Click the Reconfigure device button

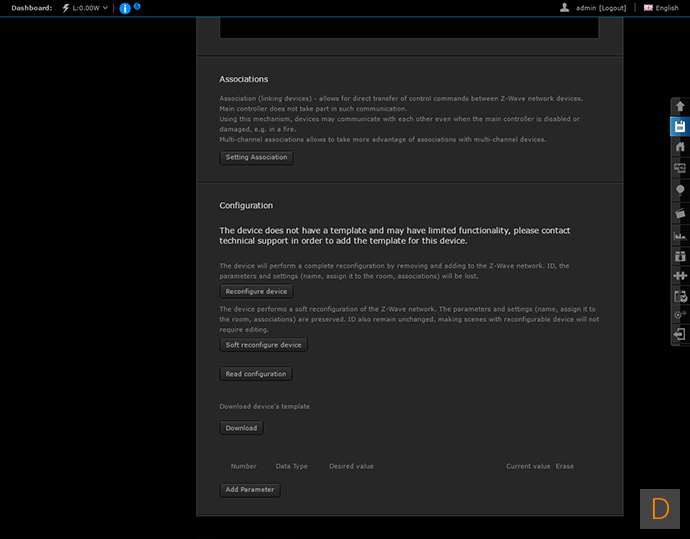point(256,291)
